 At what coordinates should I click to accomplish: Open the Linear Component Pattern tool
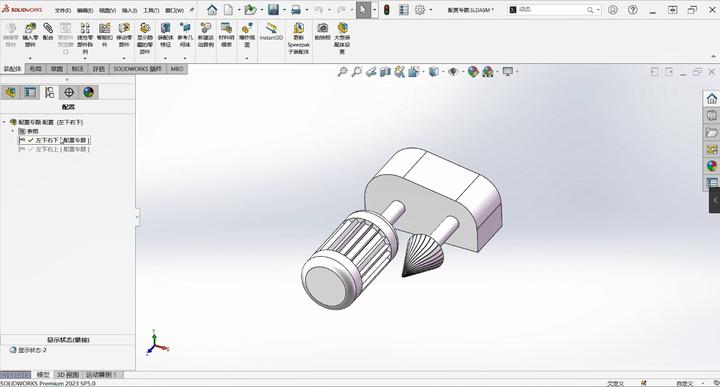click(85, 28)
